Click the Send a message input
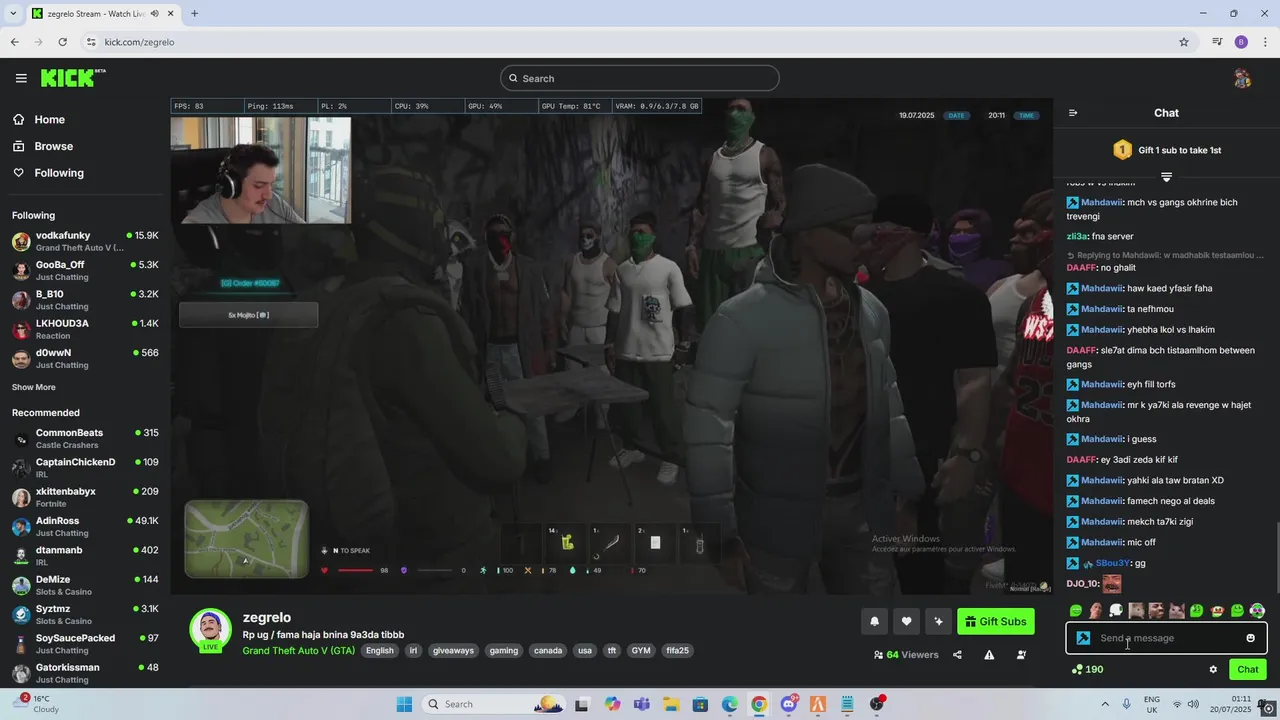 (x=1166, y=638)
